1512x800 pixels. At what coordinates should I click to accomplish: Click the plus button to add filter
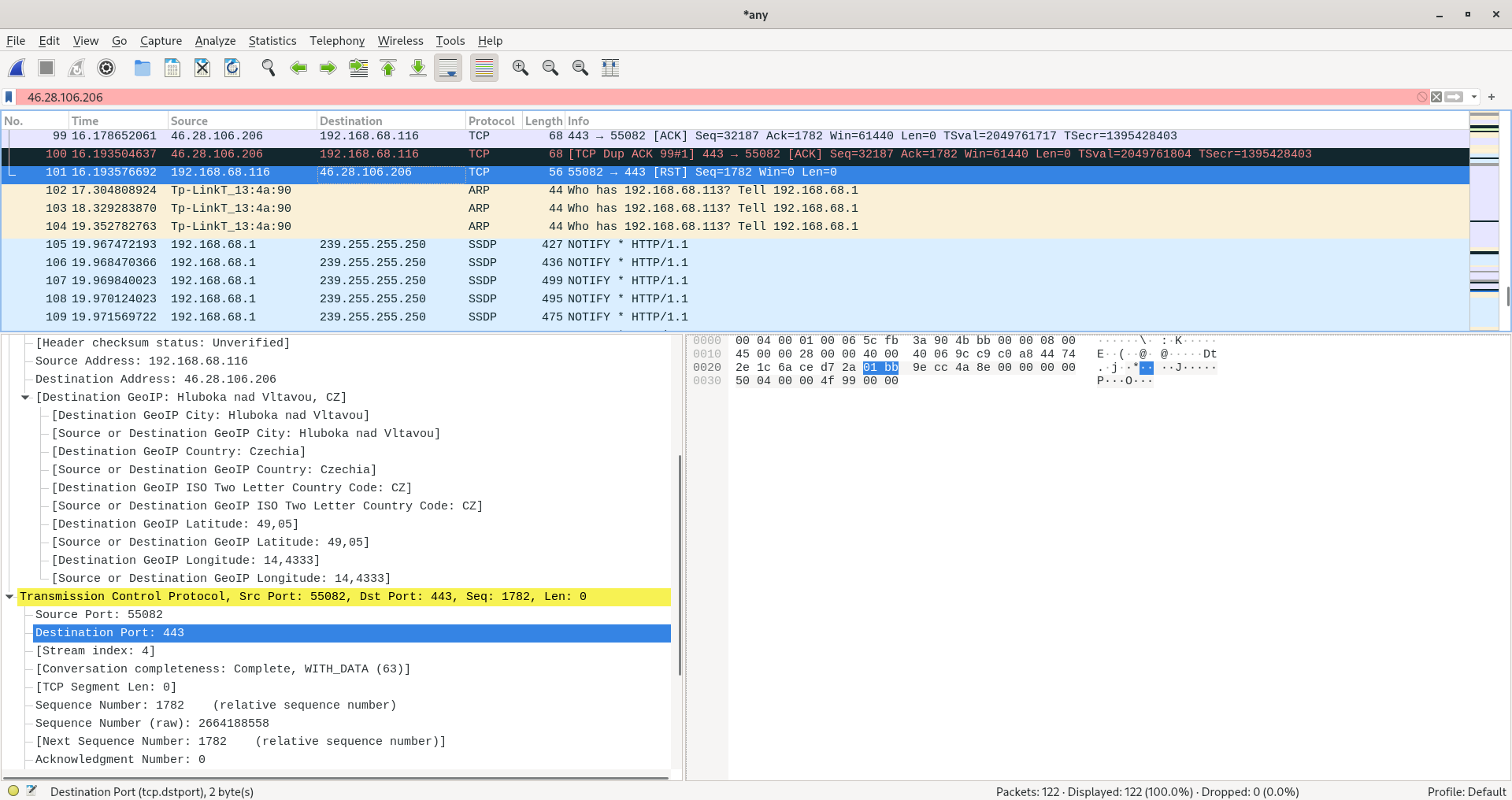point(1492,98)
